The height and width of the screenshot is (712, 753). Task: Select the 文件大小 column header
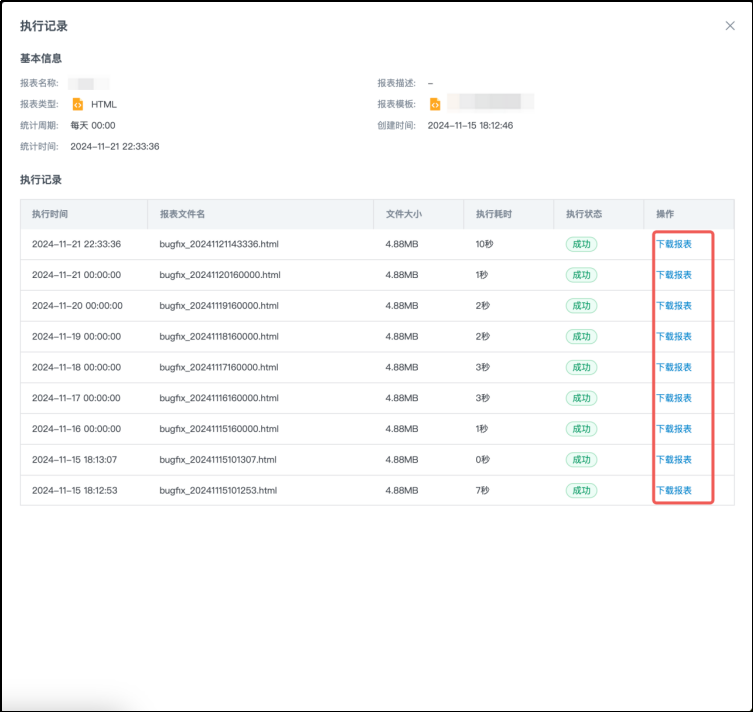(x=404, y=214)
